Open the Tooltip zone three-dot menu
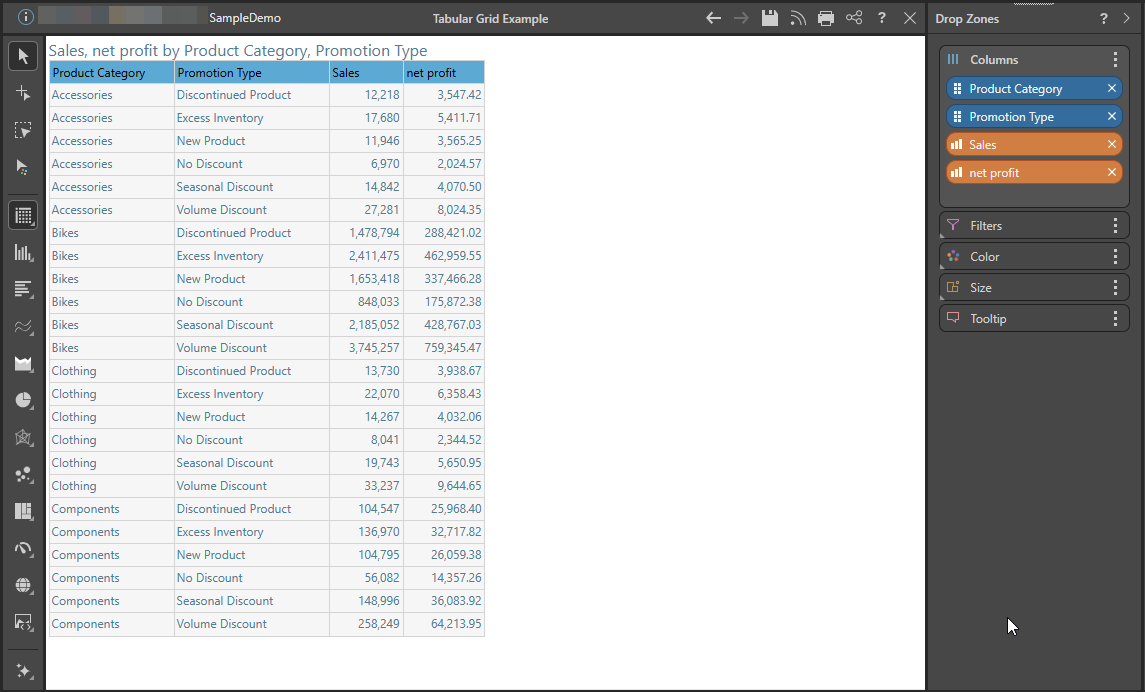The height and width of the screenshot is (692, 1145). tap(1116, 319)
